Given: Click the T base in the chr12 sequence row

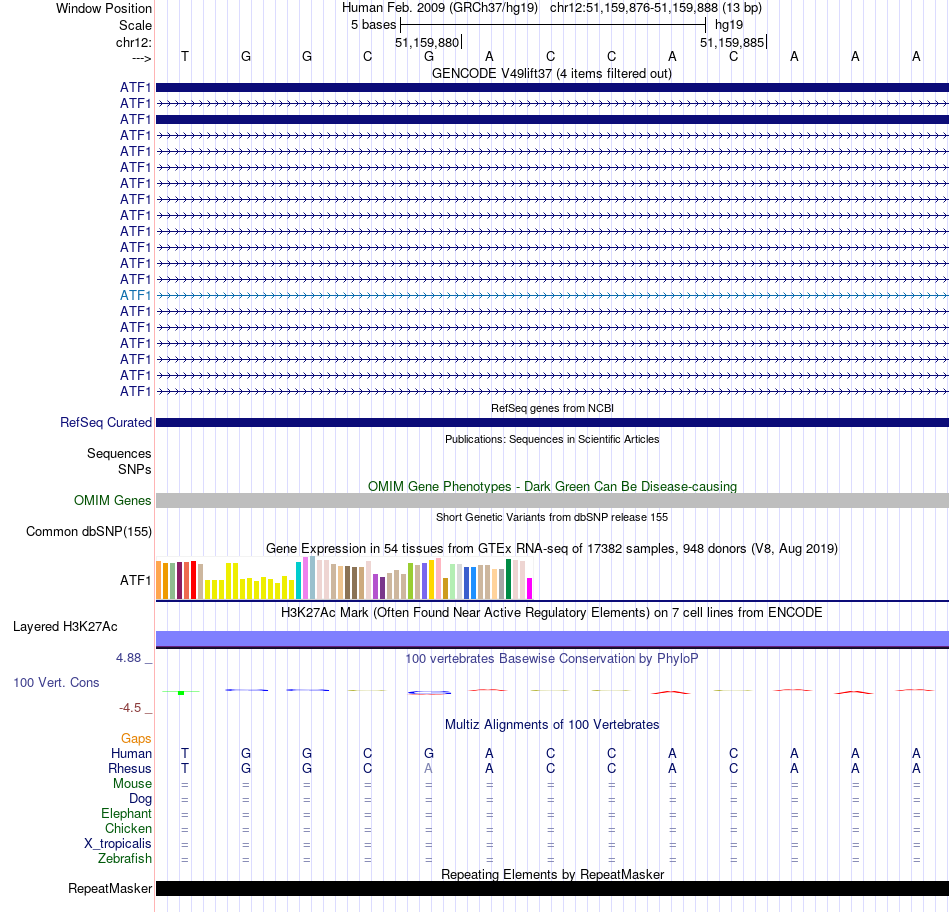Looking at the screenshot, I should tap(185, 56).
